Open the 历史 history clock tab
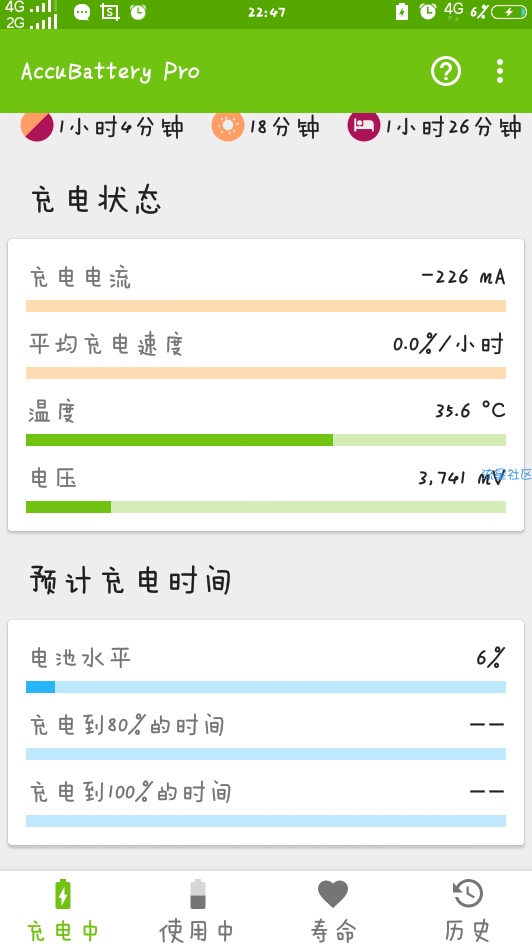This screenshot has width=532, height=949. click(467, 911)
